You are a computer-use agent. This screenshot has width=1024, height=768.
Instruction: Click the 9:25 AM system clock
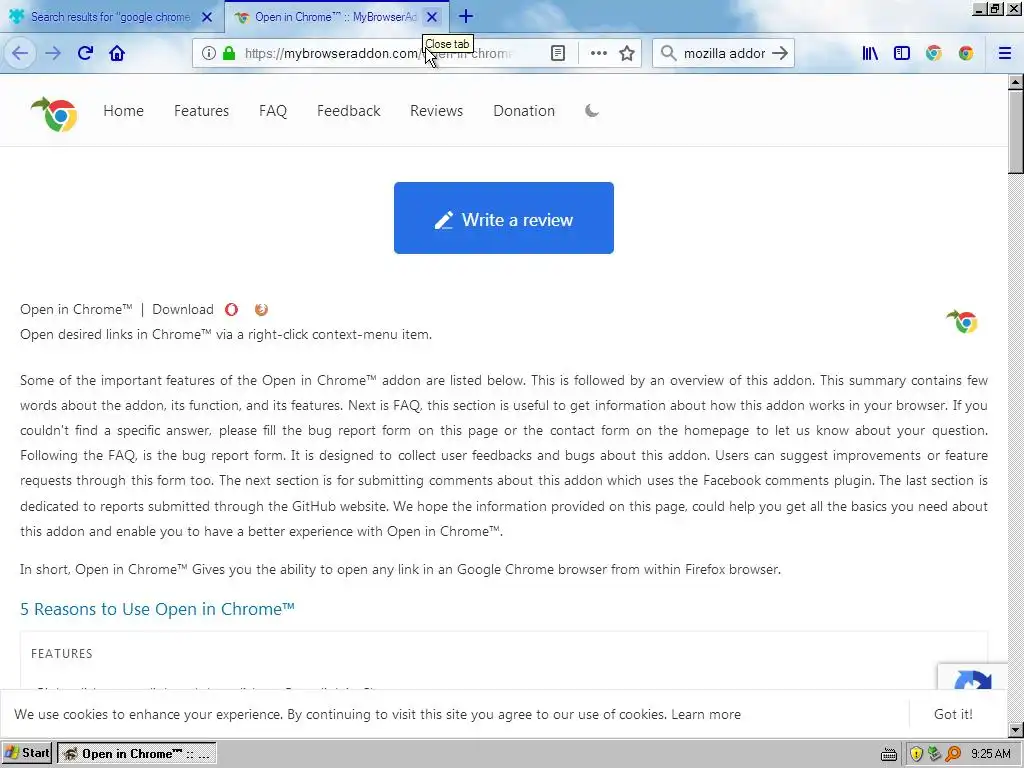coord(991,754)
